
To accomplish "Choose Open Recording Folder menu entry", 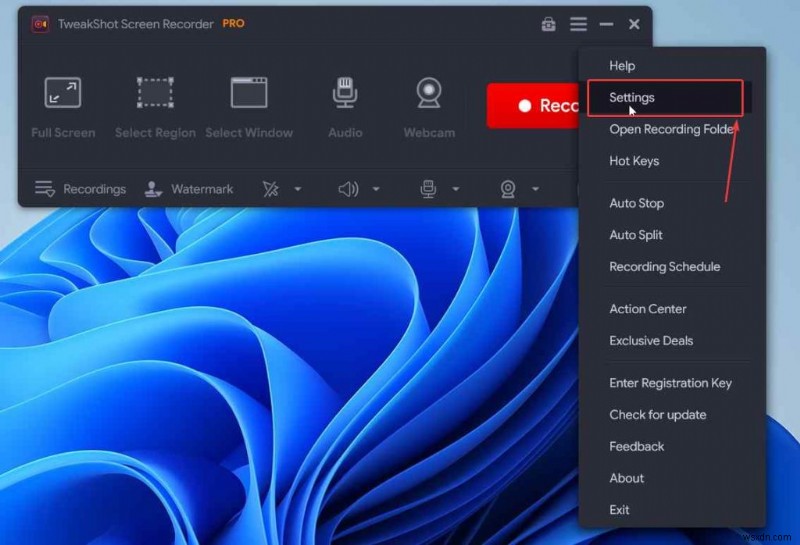I will click(672, 129).
